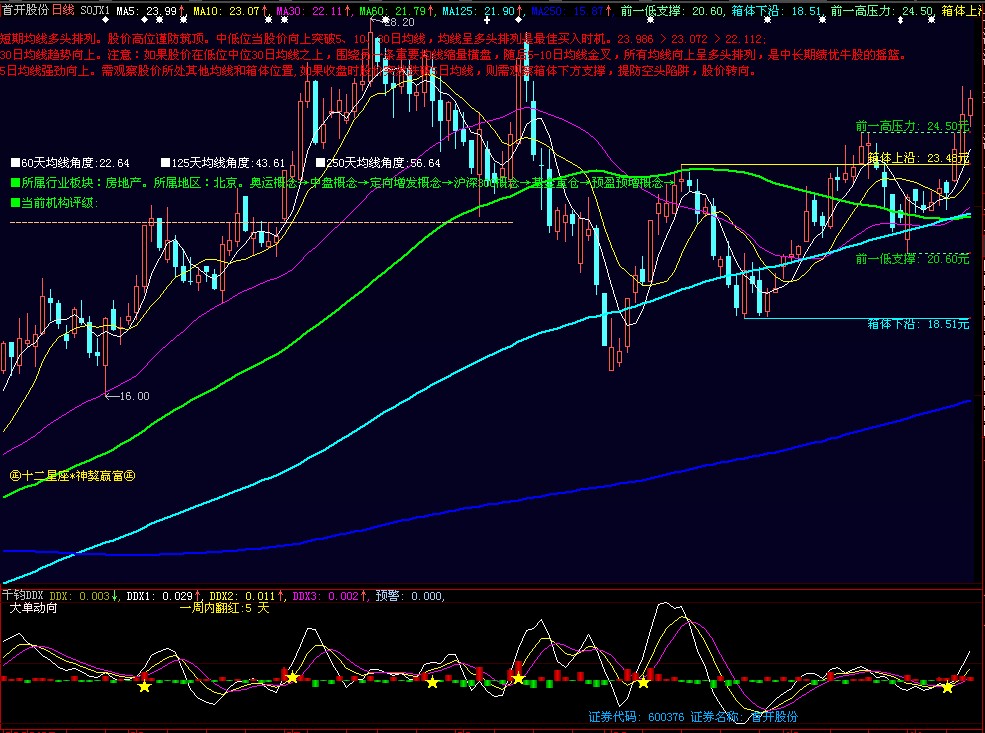This screenshot has width=985, height=733.
Task: Click 箱体下沿: 18.51 in the top bar
Action: click(777, 11)
